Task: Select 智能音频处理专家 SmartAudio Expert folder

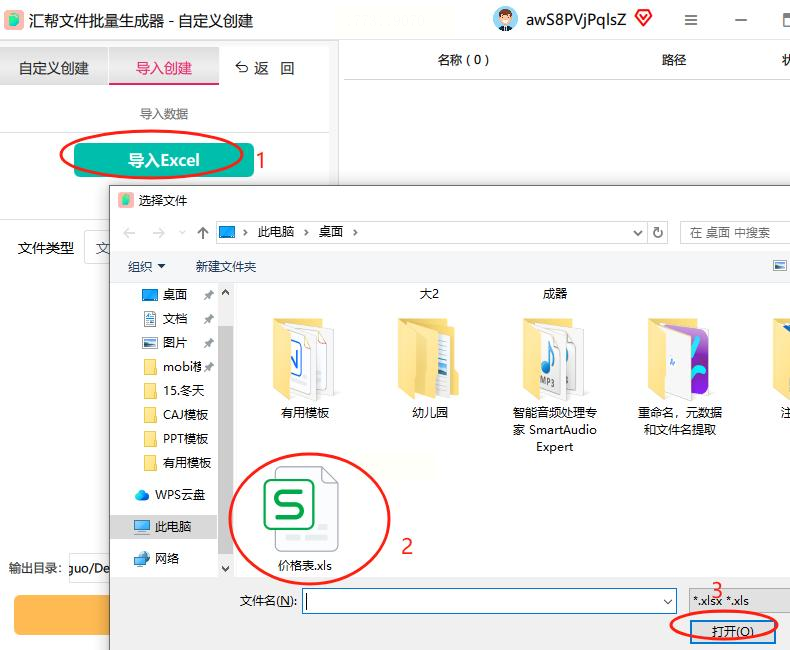Action: pos(554,385)
